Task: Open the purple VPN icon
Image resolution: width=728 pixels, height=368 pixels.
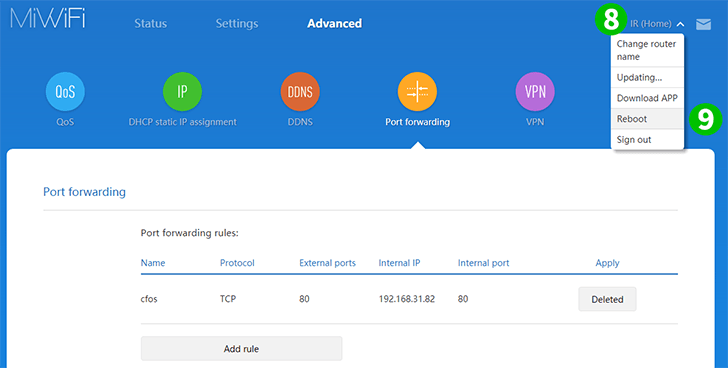Action: point(535,92)
